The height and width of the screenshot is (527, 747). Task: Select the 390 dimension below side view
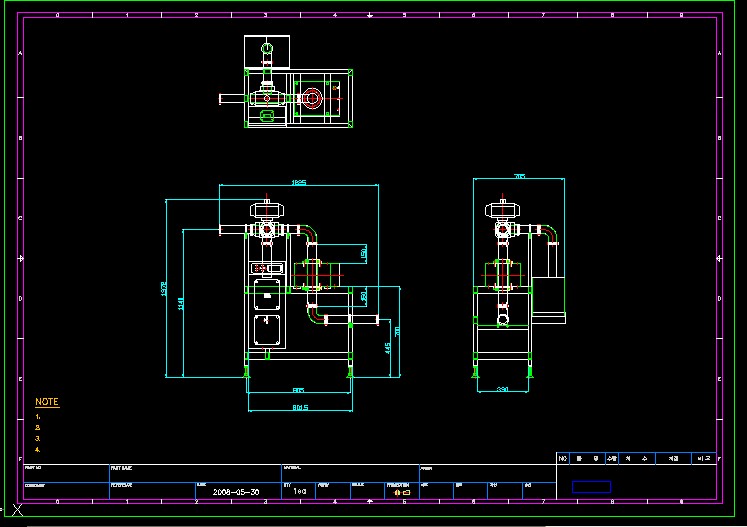click(503, 389)
